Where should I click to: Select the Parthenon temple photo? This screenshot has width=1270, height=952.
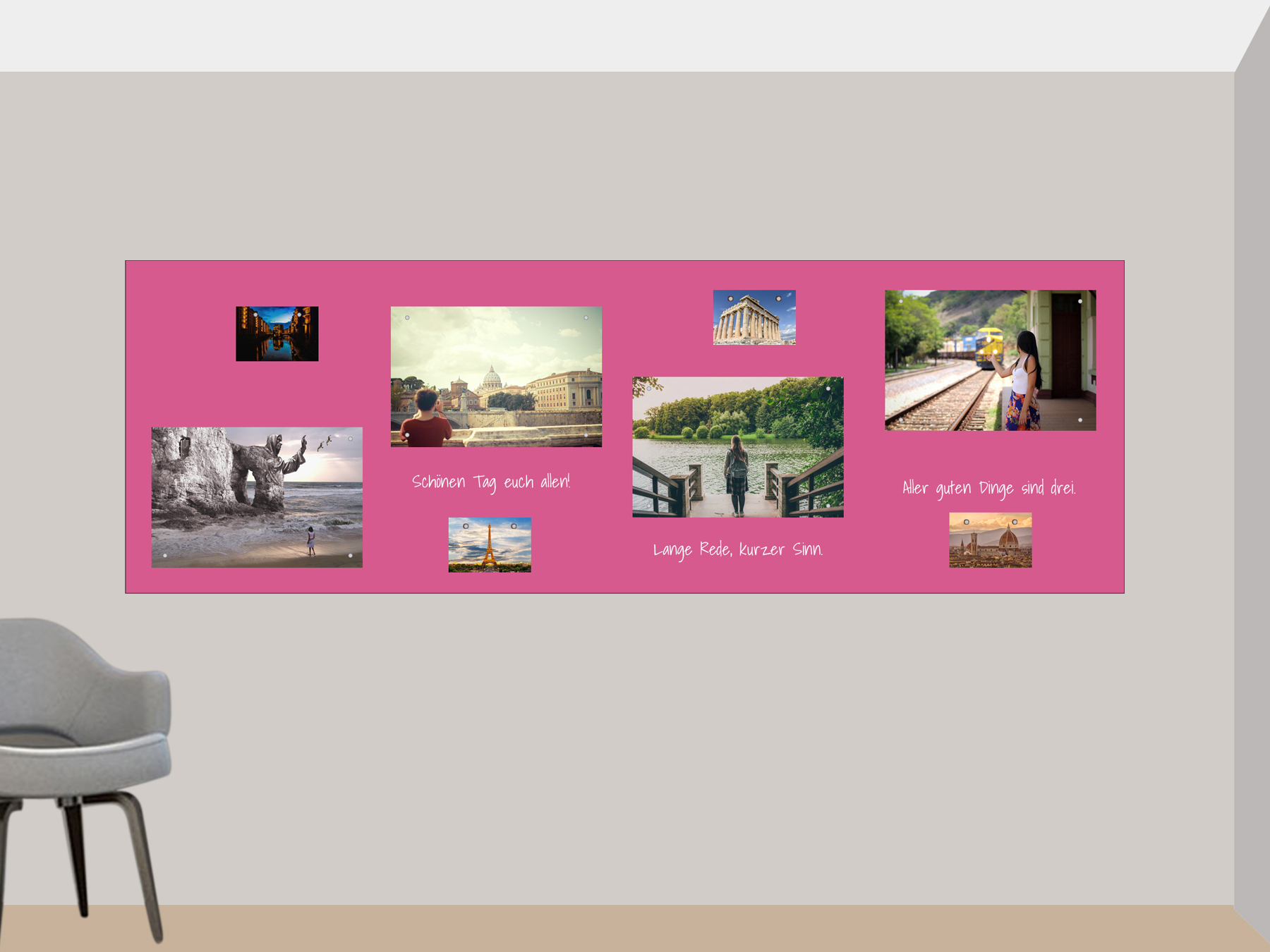coord(754,317)
